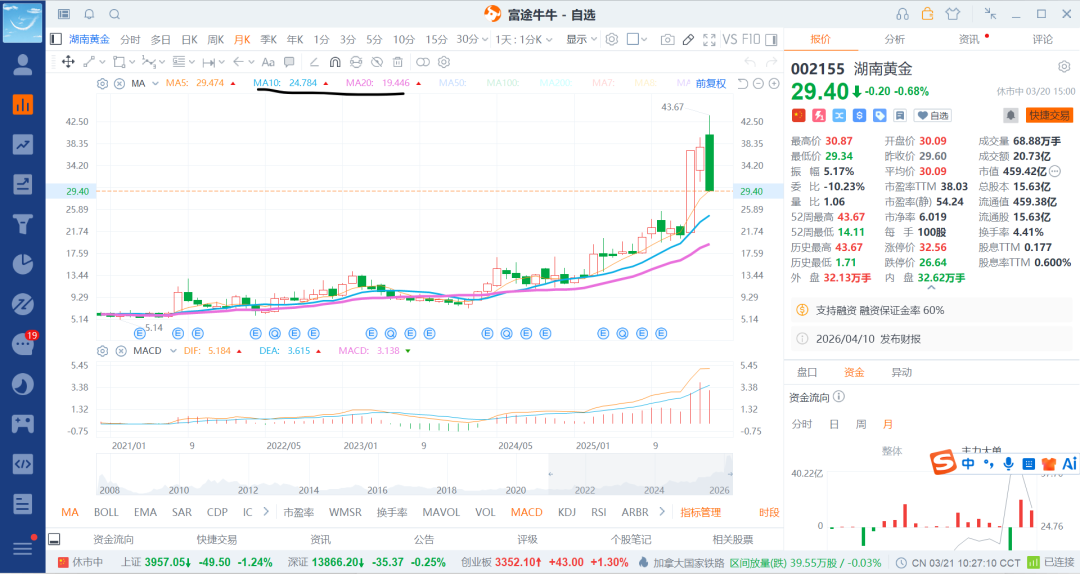Open the markets trend-line sidebar icon

point(23,144)
